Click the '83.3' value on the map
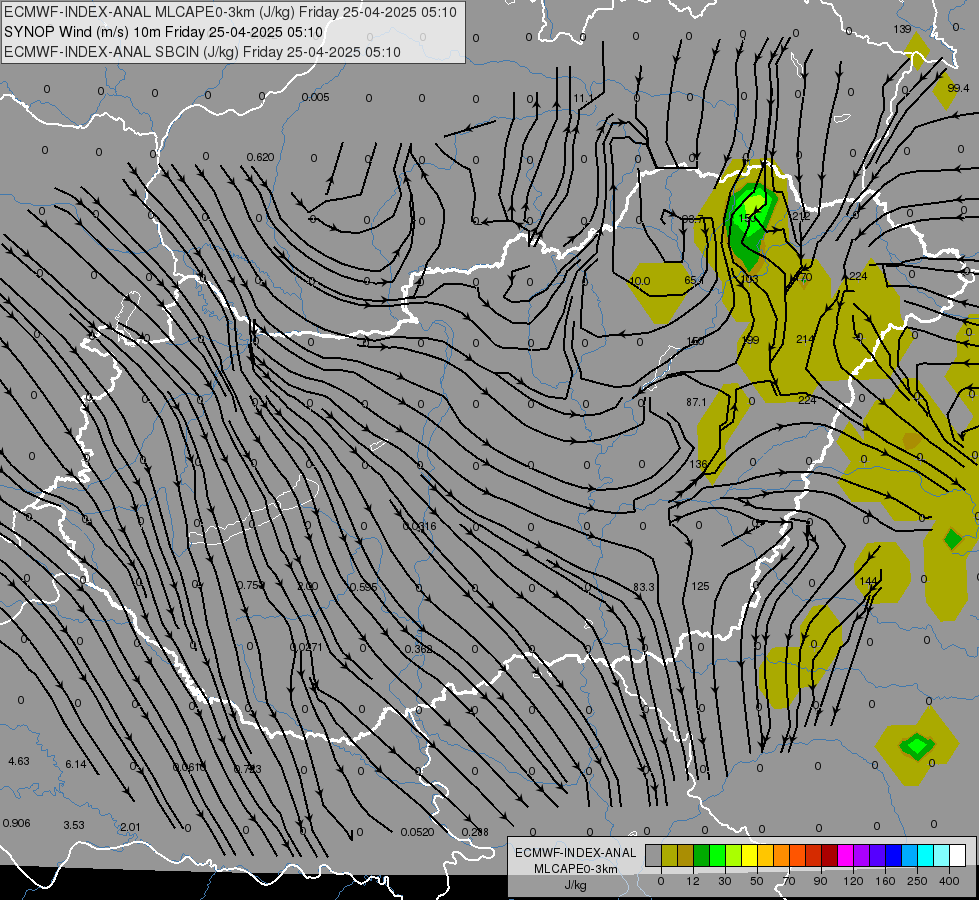The height and width of the screenshot is (900, 979). point(644,587)
